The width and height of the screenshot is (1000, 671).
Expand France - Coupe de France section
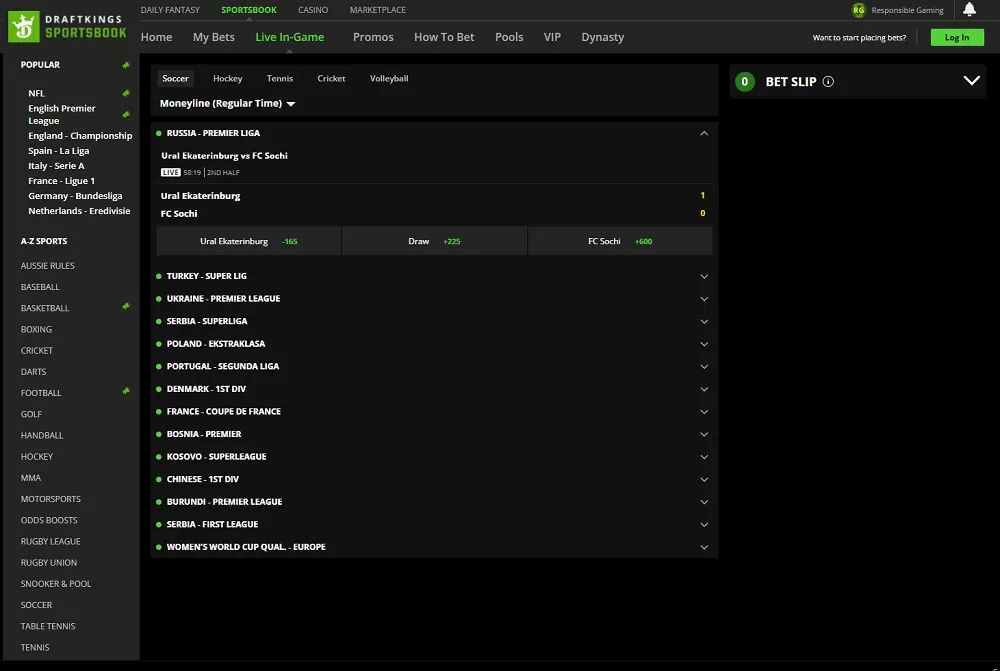(x=704, y=411)
